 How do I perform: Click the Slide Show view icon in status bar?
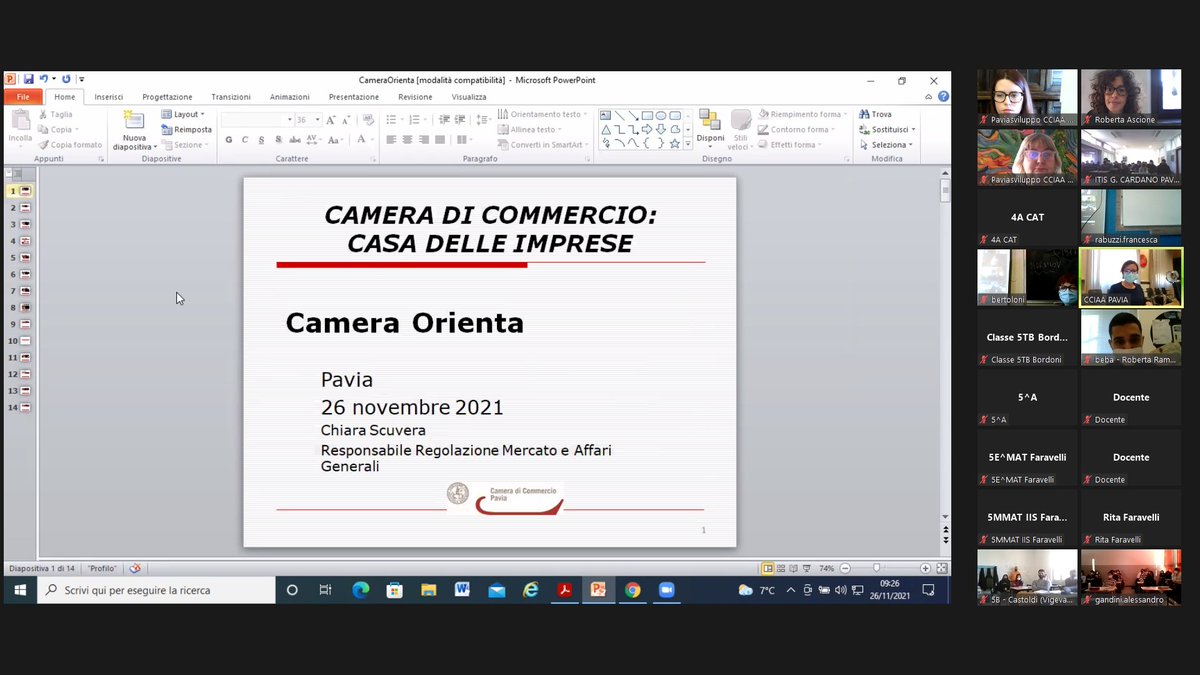(x=806, y=568)
